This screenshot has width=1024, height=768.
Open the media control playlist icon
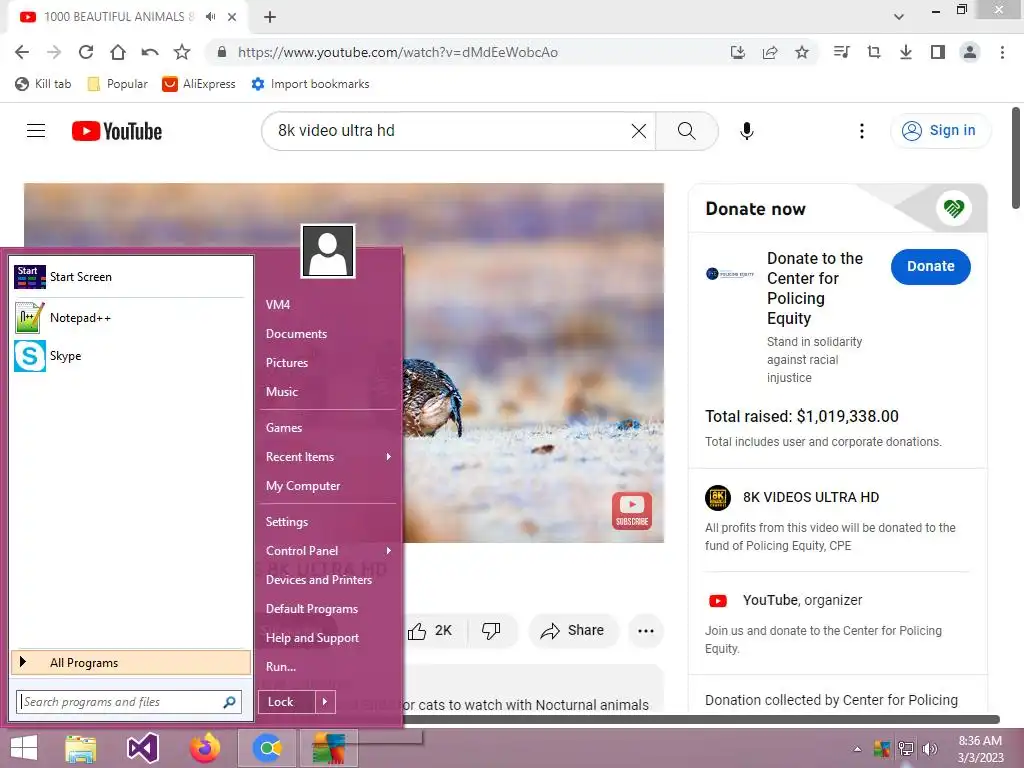pyautogui.click(x=842, y=52)
